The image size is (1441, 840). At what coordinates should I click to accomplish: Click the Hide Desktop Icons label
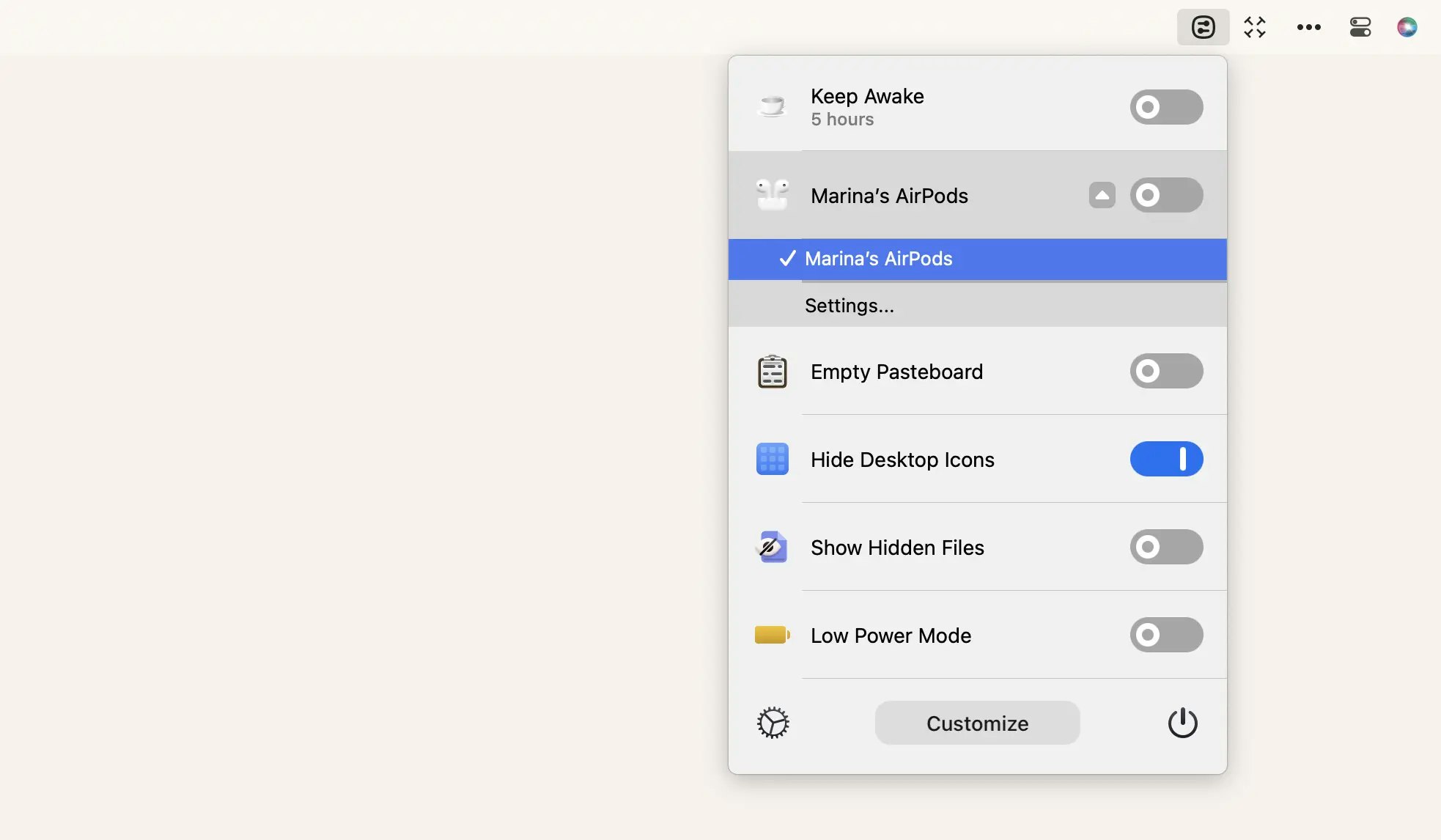point(902,460)
